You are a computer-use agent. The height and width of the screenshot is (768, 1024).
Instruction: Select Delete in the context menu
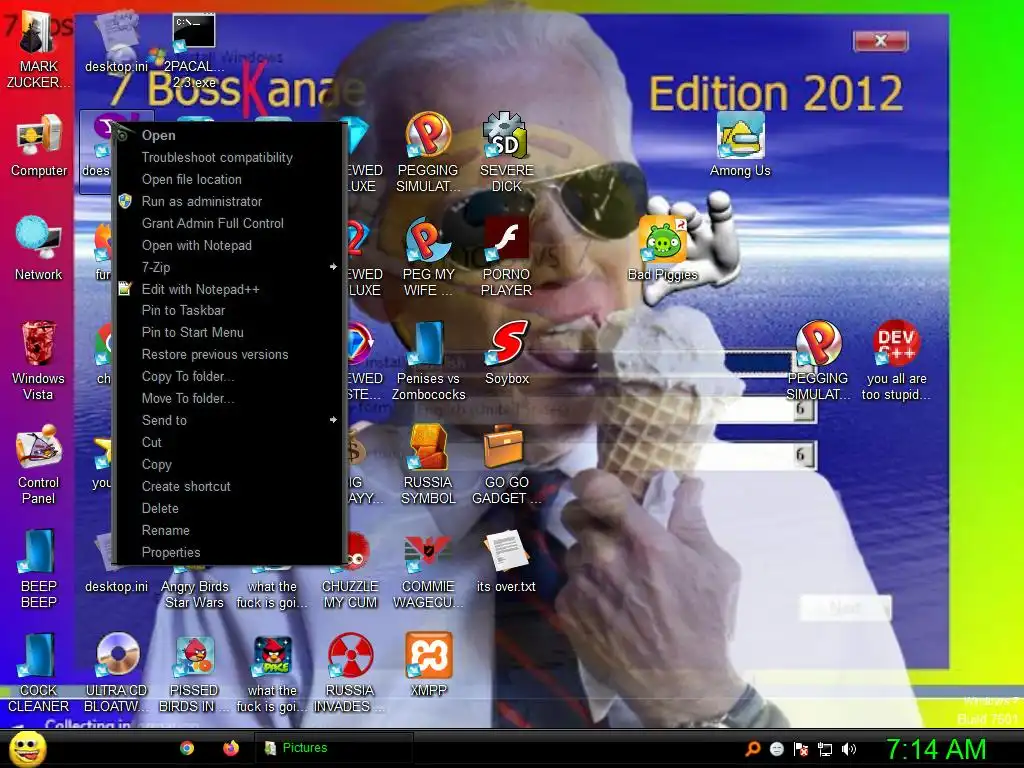click(x=229, y=509)
